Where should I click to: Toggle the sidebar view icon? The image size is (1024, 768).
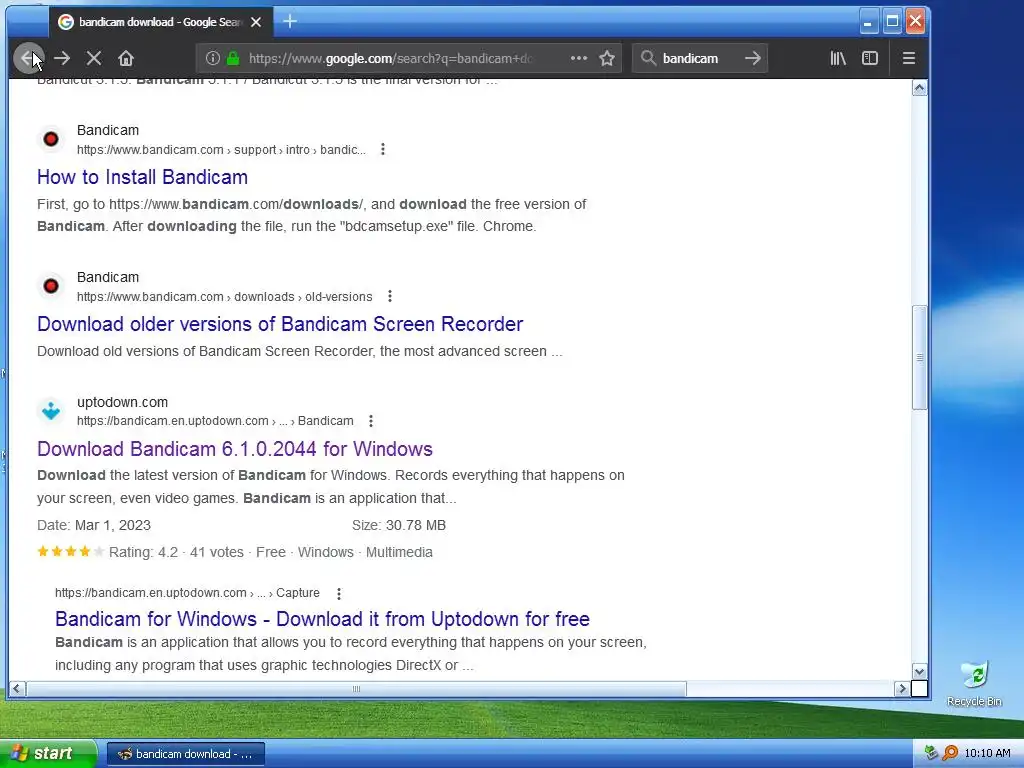(x=870, y=58)
